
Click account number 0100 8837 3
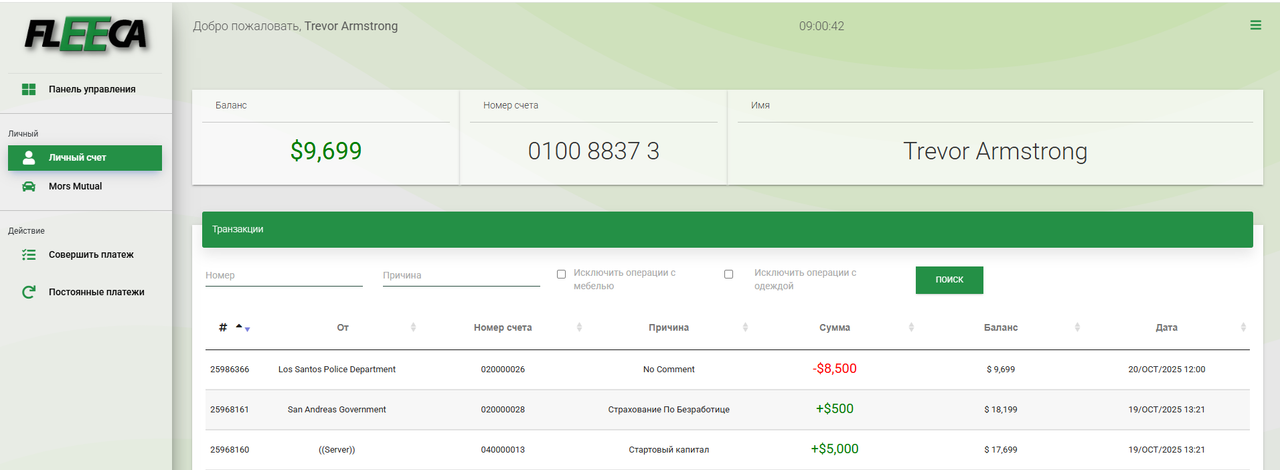point(594,151)
